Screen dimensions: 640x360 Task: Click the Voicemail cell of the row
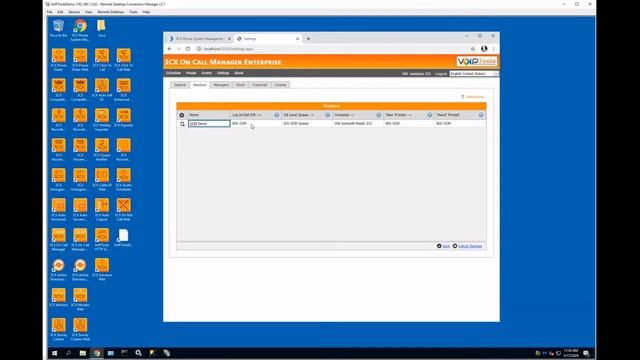pyautogui.click(x=358, y=123)
